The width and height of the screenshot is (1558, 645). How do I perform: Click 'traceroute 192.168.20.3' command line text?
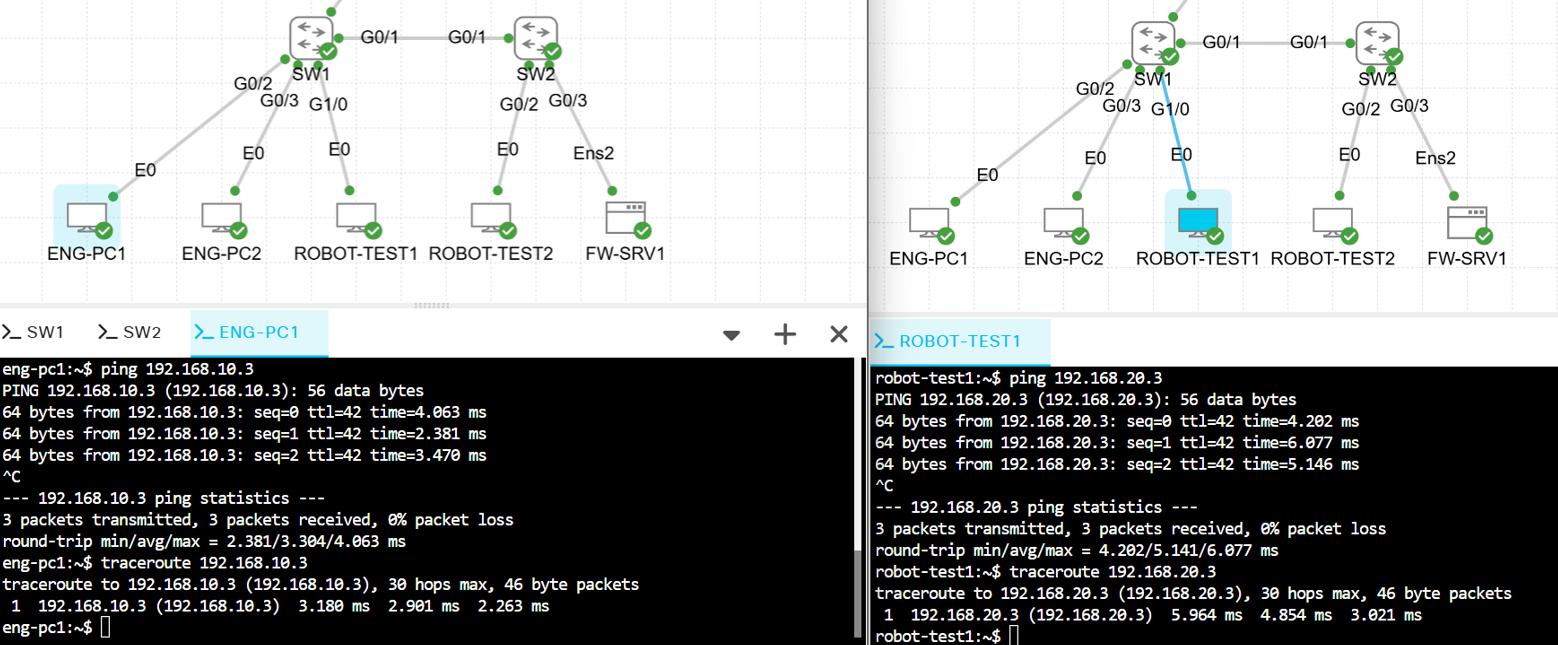[1113, 572]
